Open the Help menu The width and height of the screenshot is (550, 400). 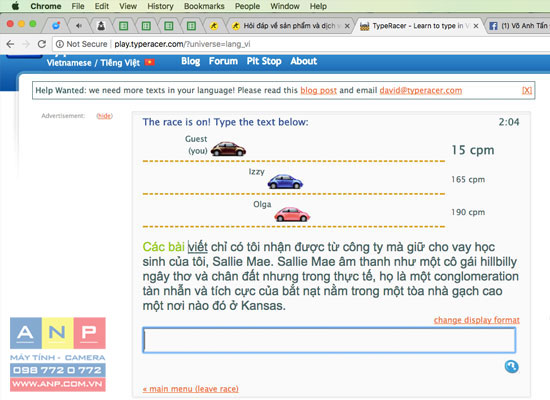tap(318, 6)
